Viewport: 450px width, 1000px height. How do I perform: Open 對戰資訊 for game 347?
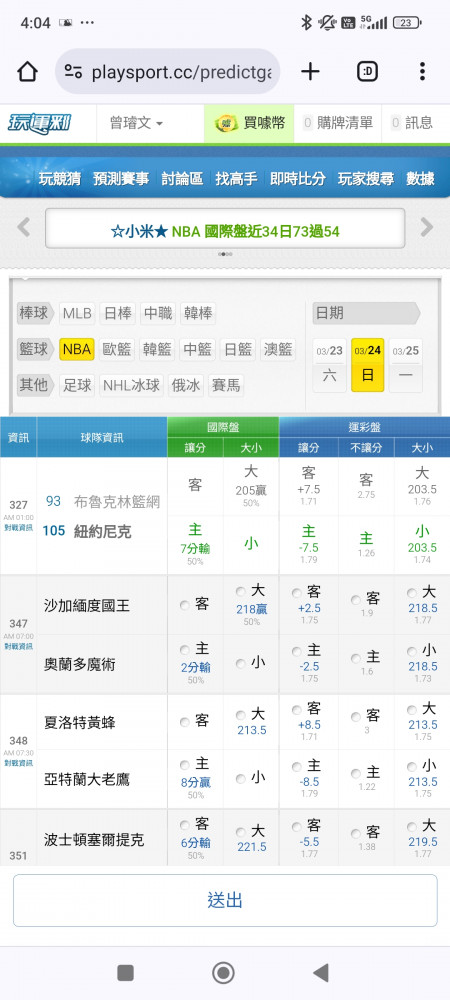click(18, 646)
